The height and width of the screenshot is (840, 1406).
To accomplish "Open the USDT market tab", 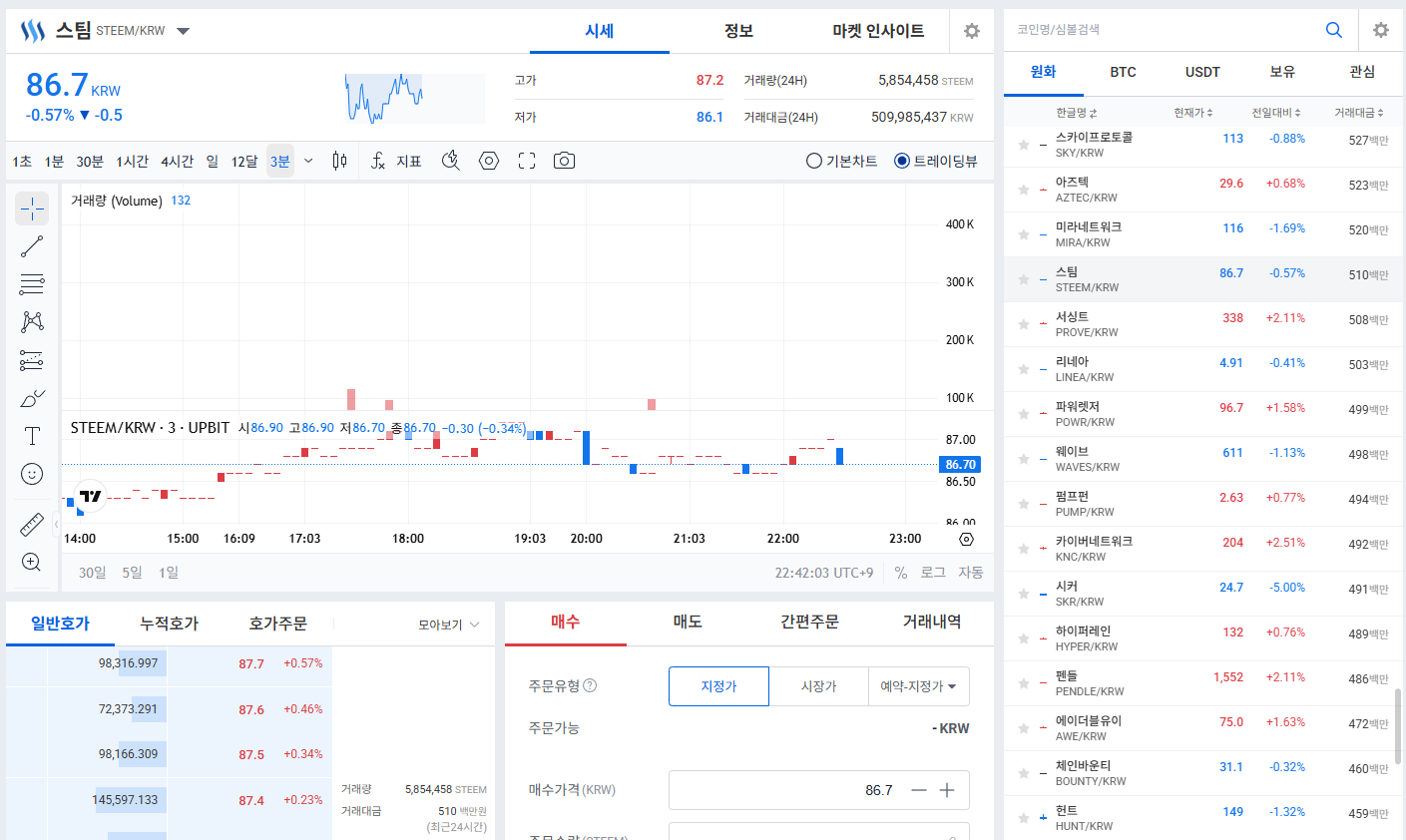I will [1202, 72].
